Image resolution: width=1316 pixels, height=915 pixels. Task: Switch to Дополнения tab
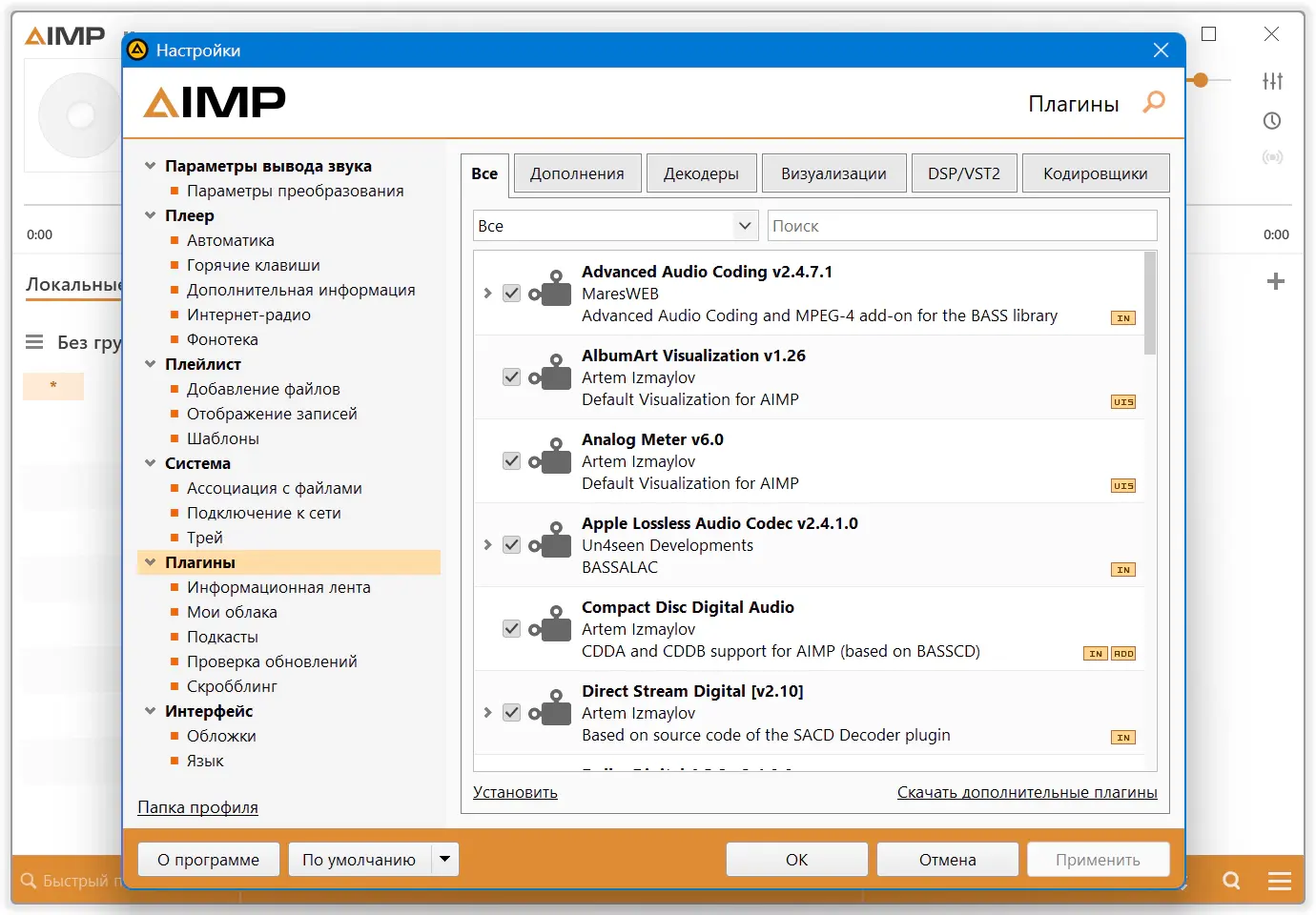pos(577,173)
